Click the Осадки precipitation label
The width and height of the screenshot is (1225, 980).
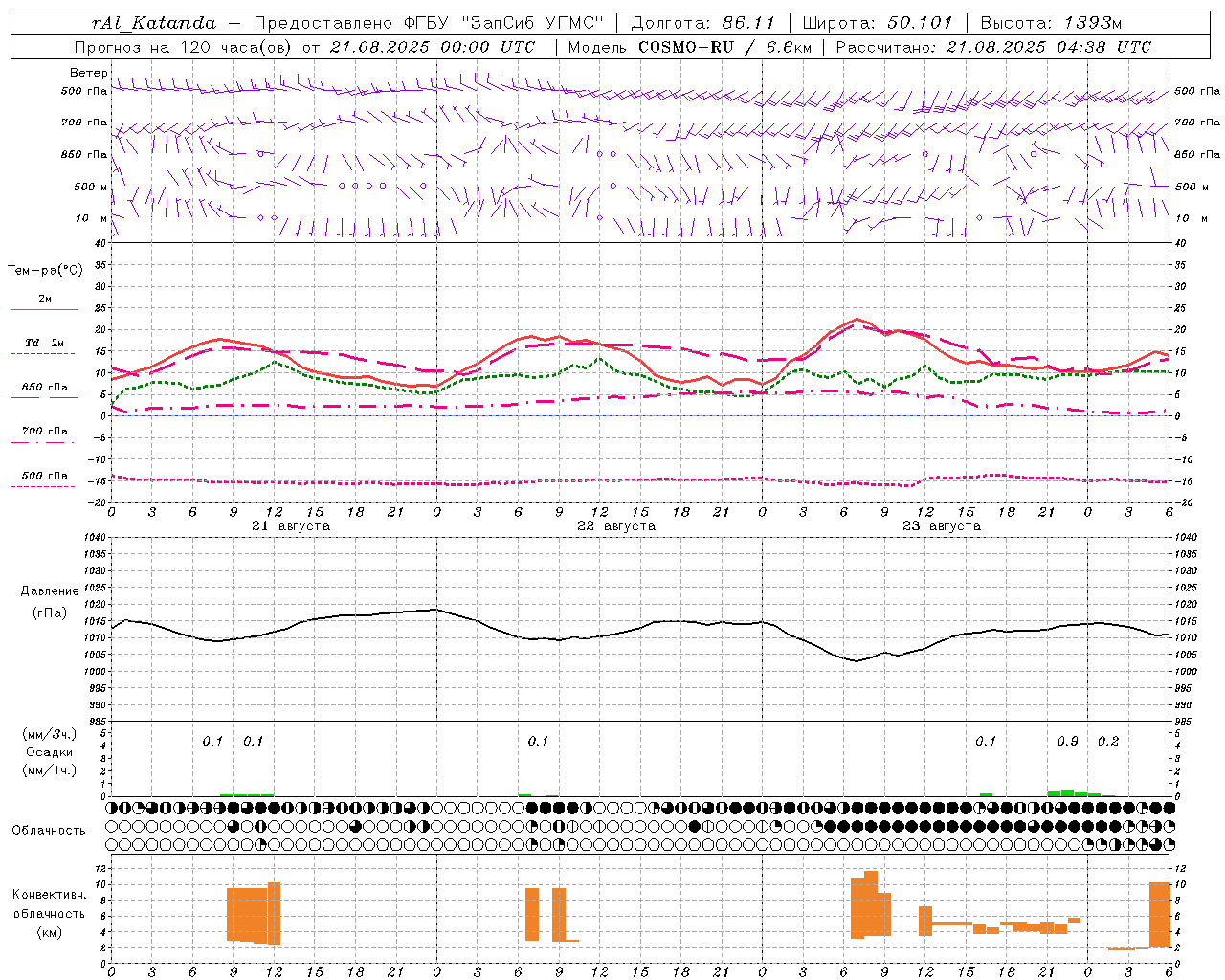coord(50,752)
